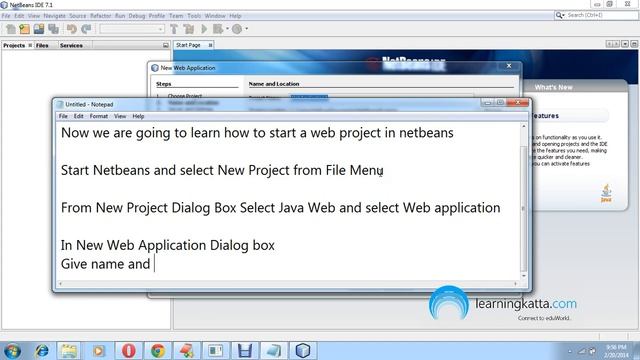Close the Start Page tab with its X
The image size is (640, 360).
[x=210, y=45]
